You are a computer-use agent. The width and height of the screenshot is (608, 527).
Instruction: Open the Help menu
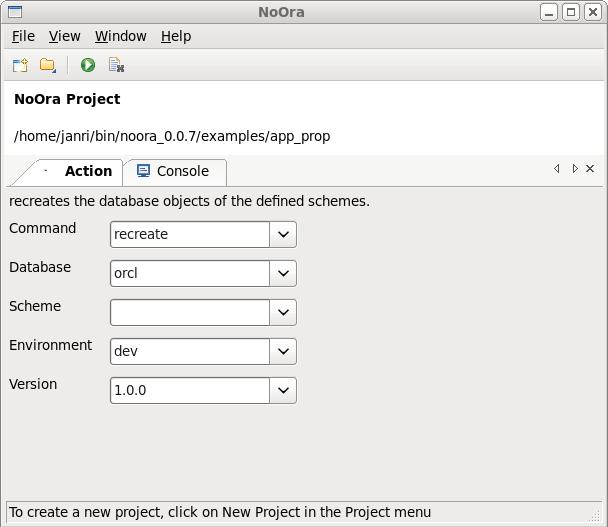point(176,36)
